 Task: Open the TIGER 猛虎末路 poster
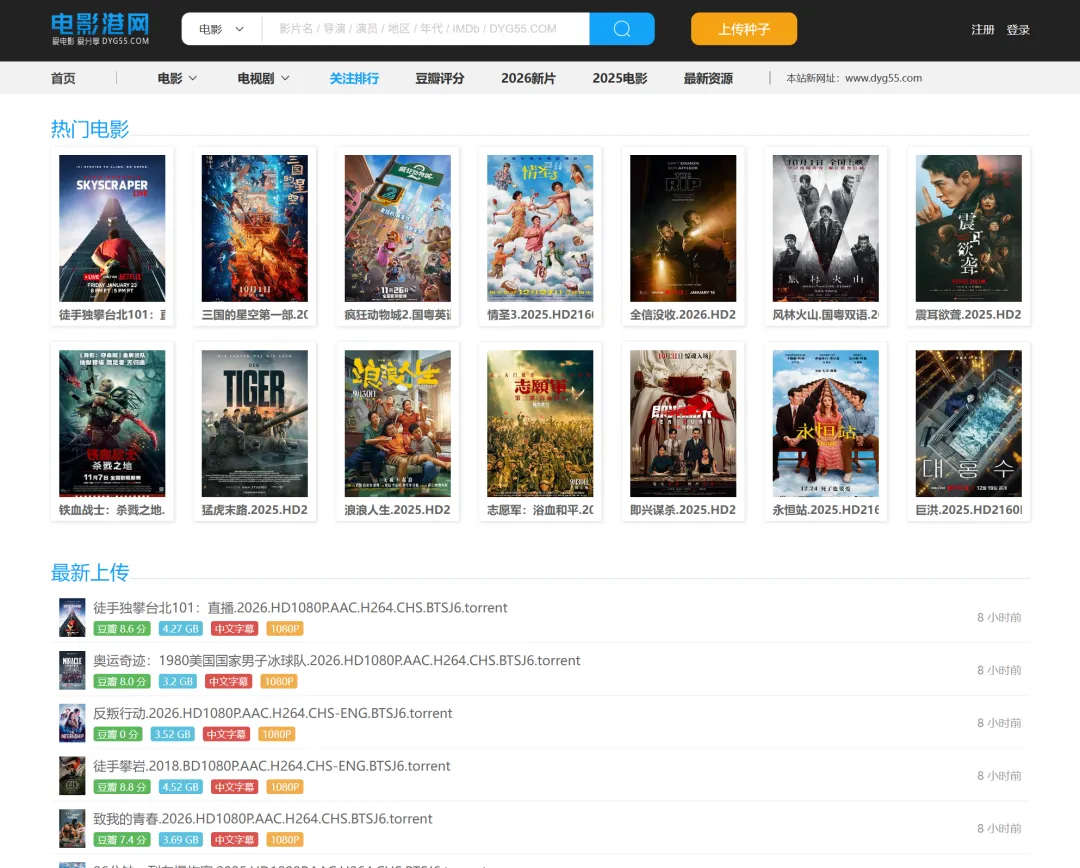(255, 424)
